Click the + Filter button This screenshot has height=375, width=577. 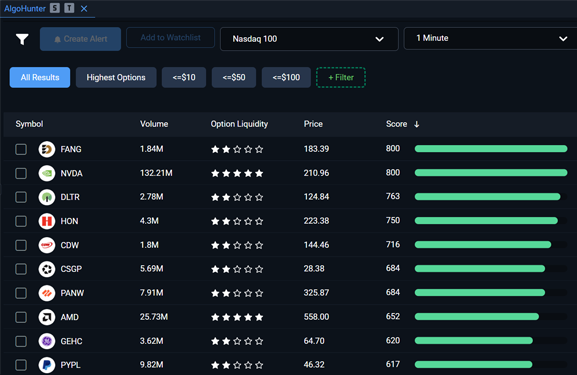point(341,77)
